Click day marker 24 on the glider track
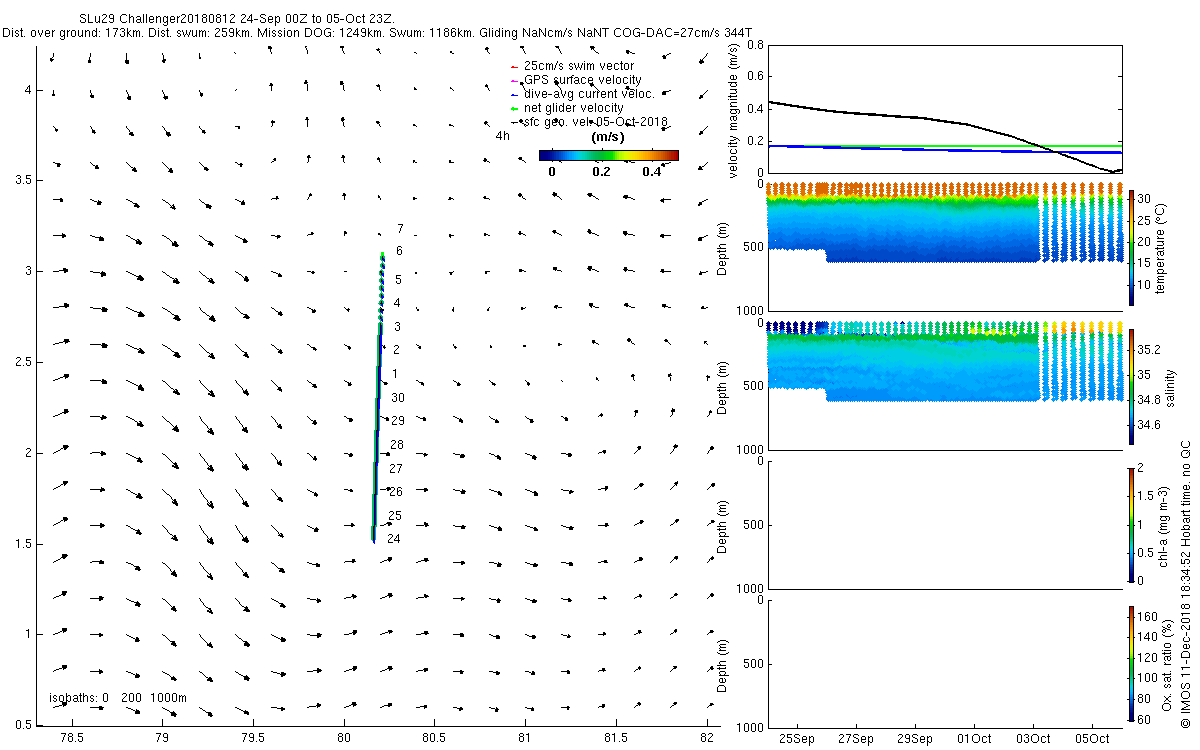 [394, 539]
